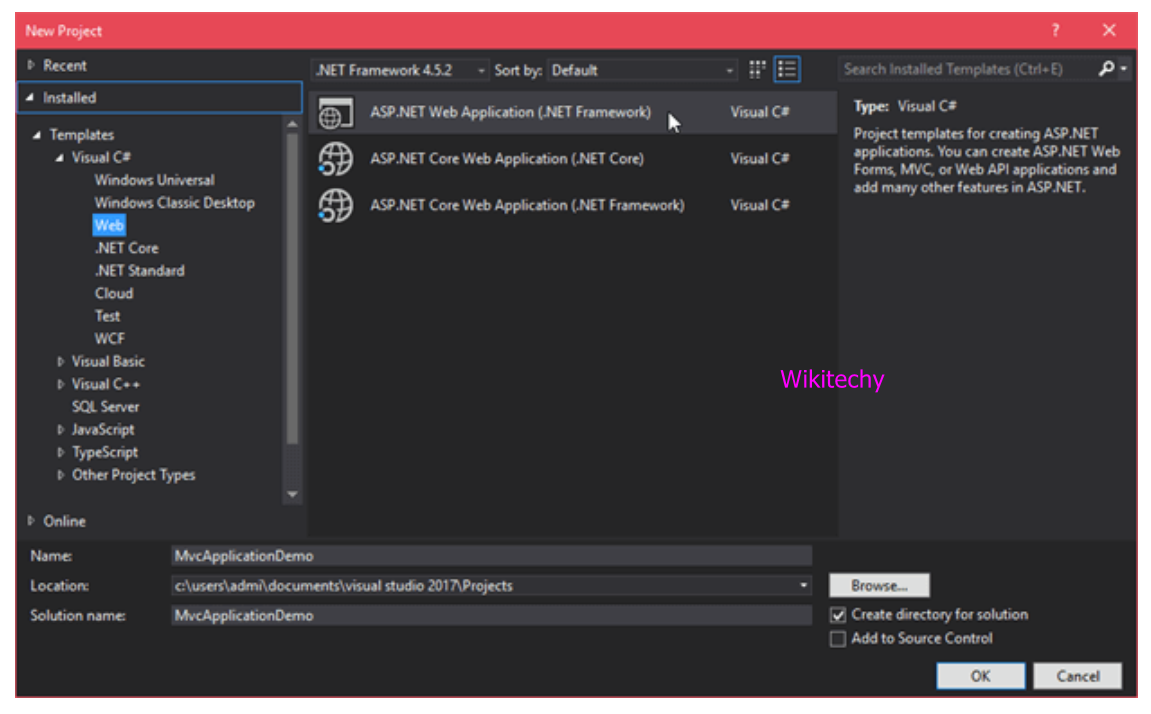Viewport: 1151px width, 714px height.
Task: Open the Sort by Default dropdown
Action: point(642,70)
